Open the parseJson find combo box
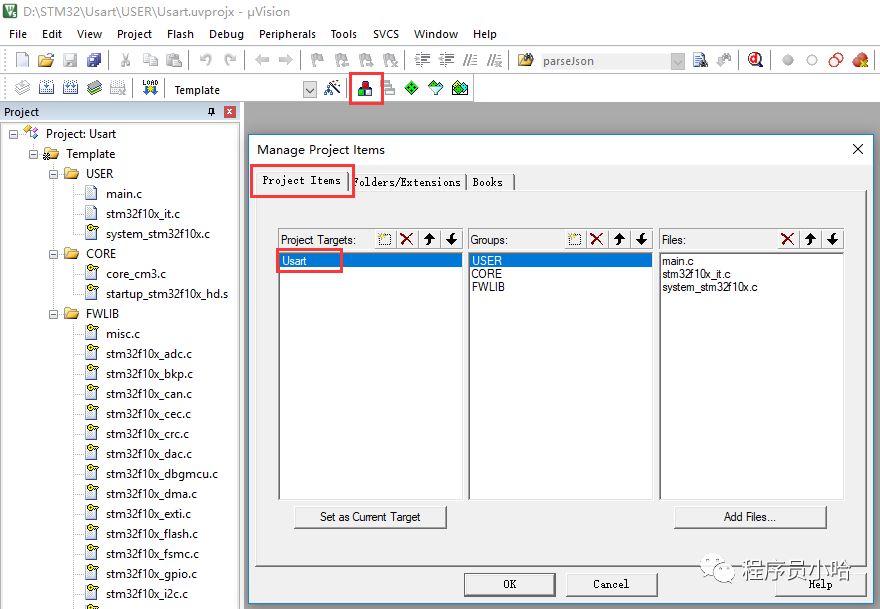This screenshot has width=880, height=609. [677, 61]
